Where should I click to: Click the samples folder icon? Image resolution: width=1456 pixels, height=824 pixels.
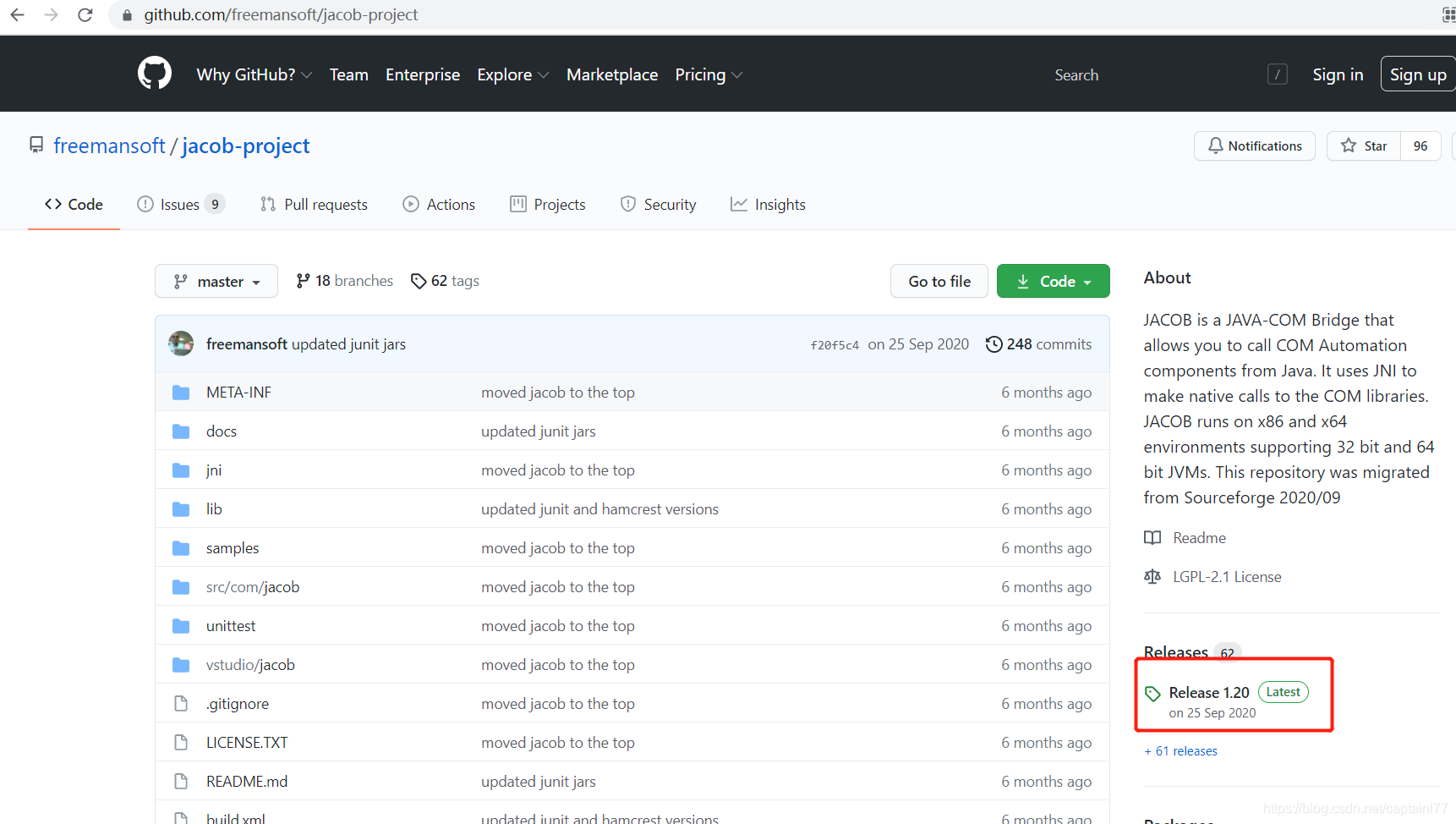coord(181,548)
